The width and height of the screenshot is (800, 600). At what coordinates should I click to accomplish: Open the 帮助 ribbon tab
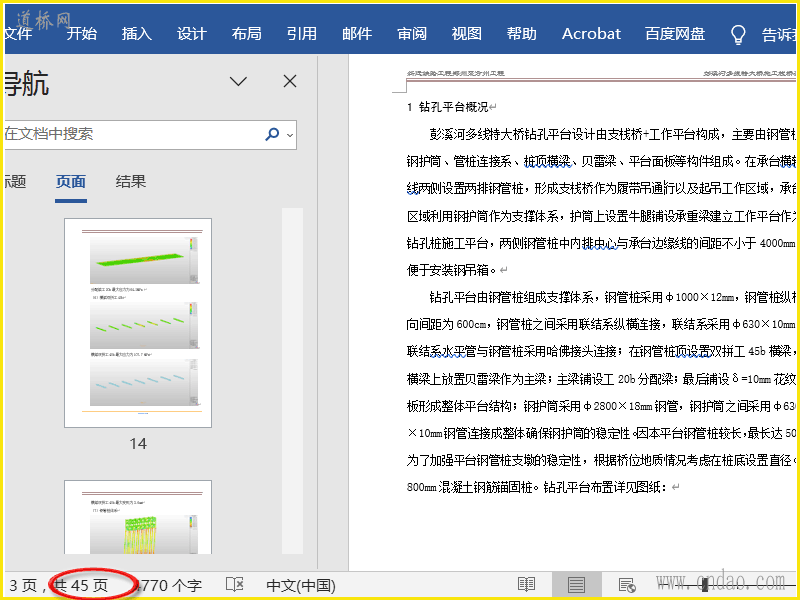(521, 34)
